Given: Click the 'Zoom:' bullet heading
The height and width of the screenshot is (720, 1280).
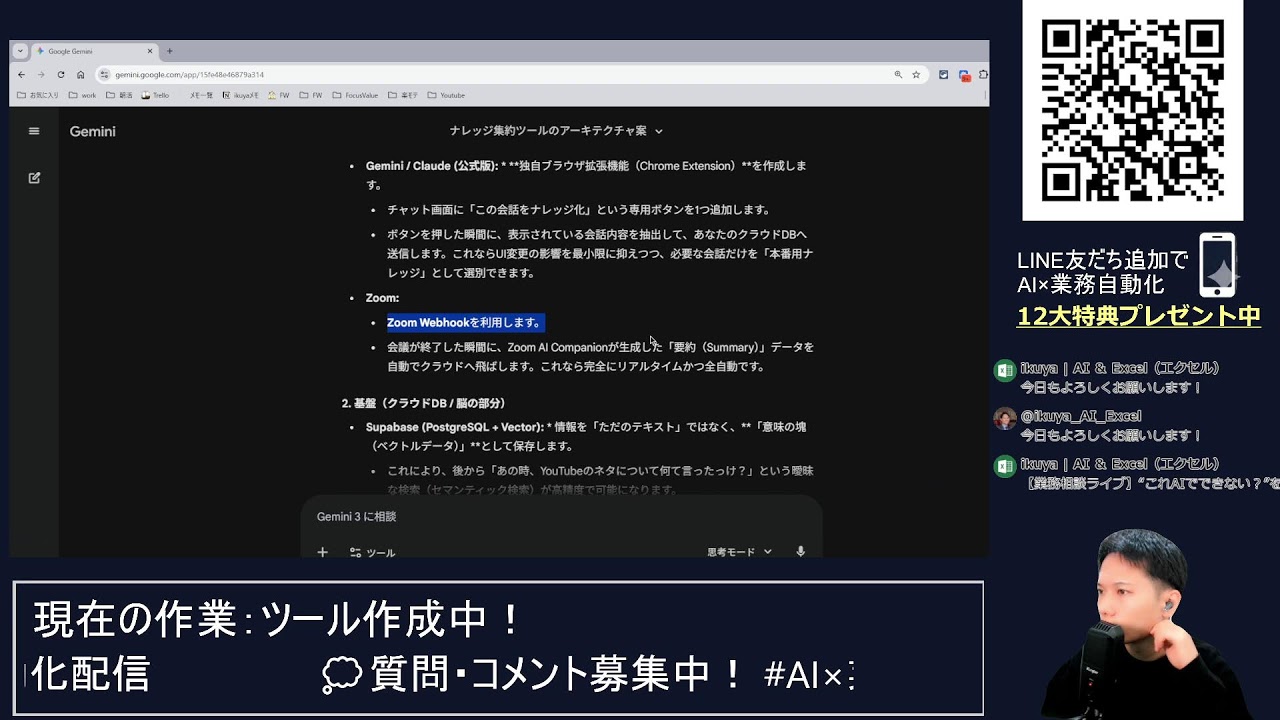Looking at the screenshot, I should coord(382,298).
